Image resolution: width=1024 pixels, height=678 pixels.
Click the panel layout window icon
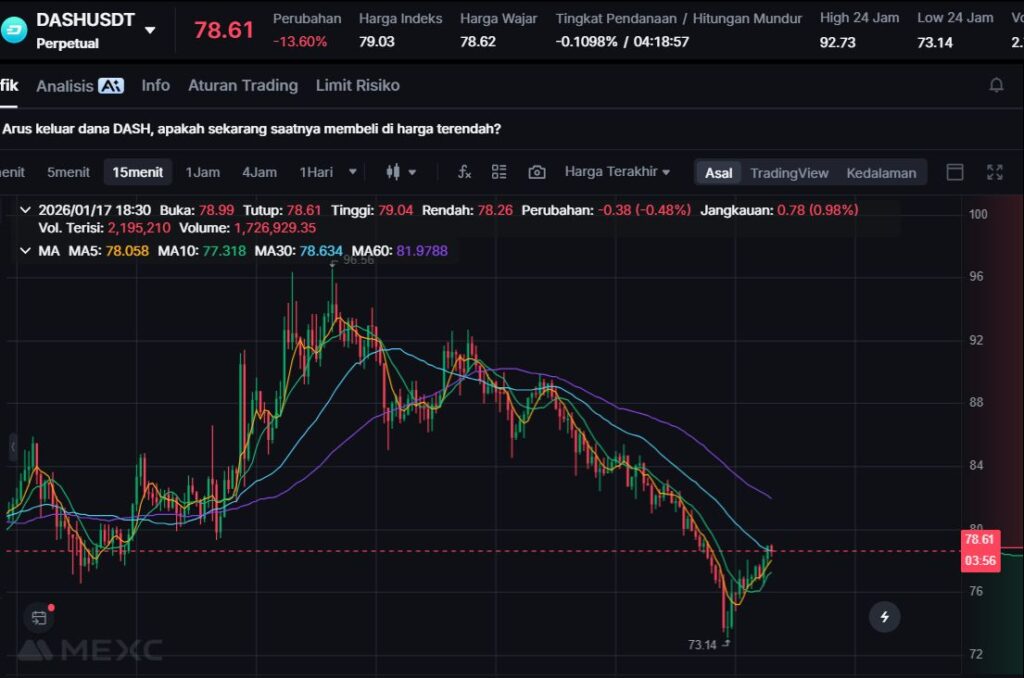(955, 172)
